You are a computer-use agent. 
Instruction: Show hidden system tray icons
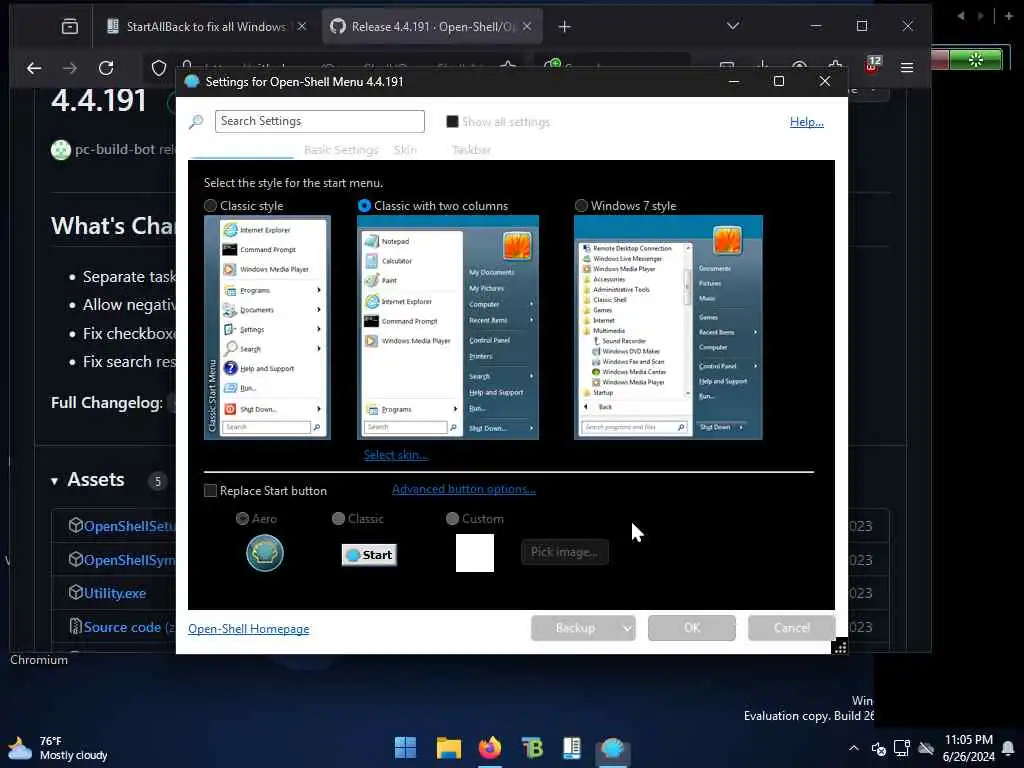pos(854,748)
